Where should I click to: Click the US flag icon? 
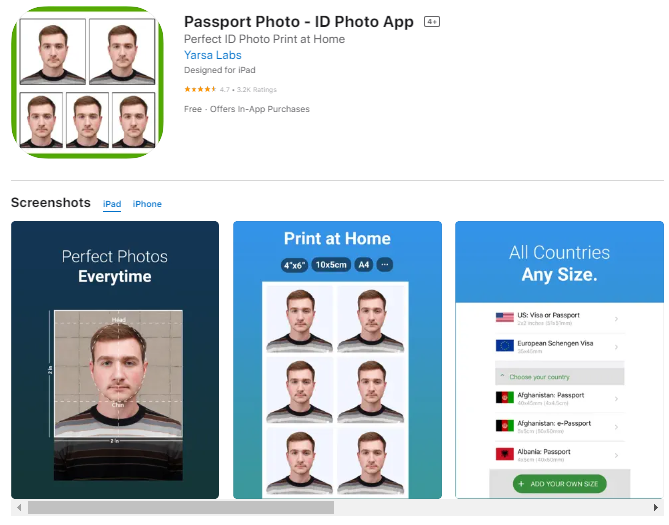tap(505, 317)
